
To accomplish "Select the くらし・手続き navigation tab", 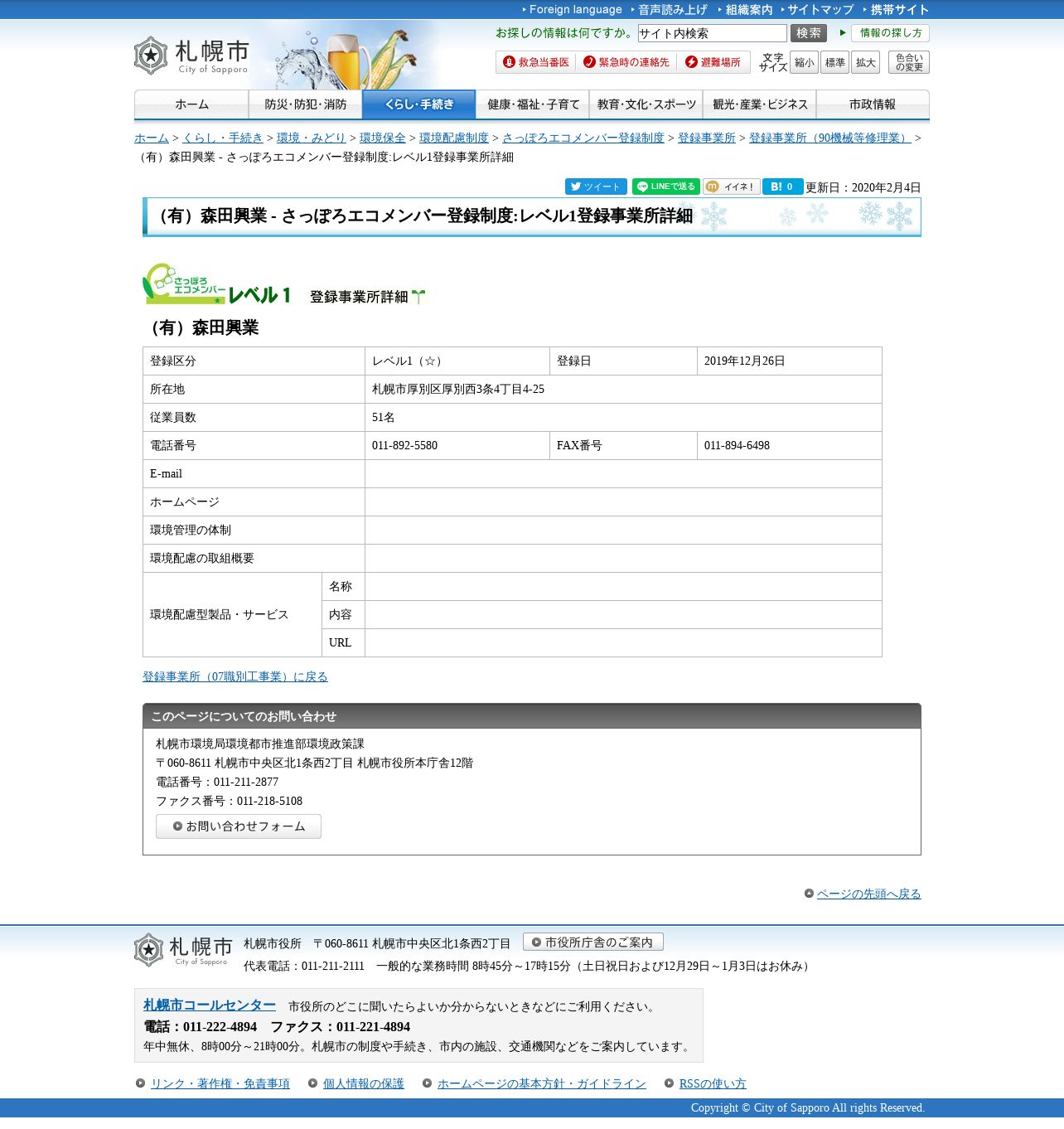I will pos(418,104).
